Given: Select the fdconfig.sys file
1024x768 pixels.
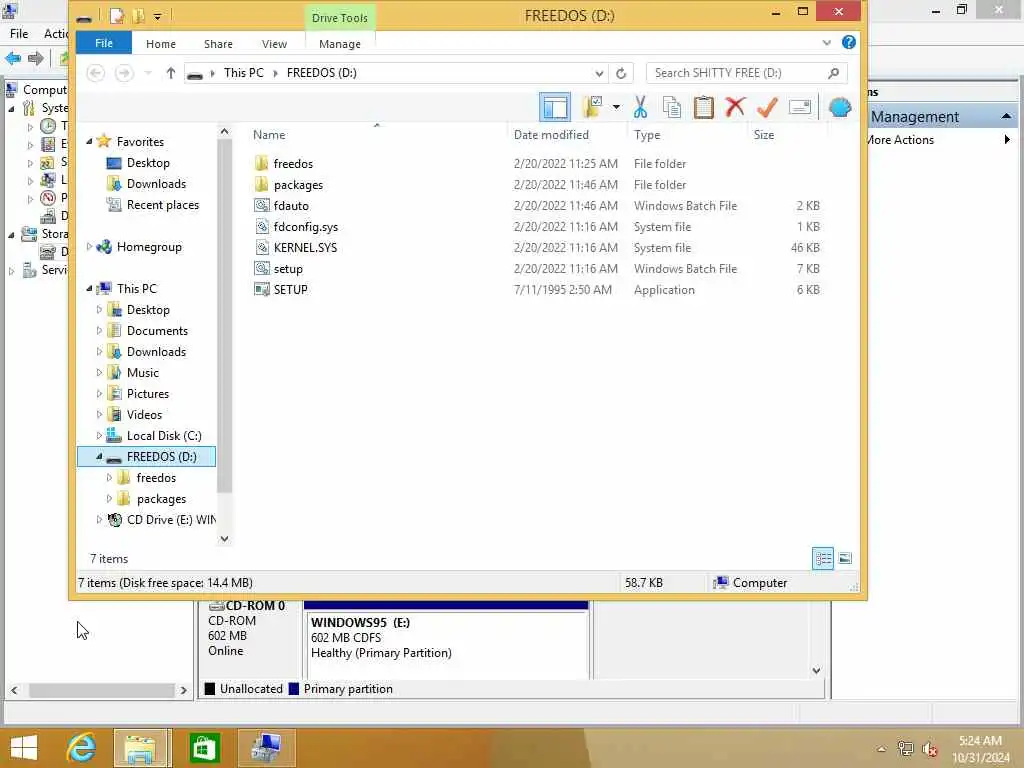Looking at the screenshot, I should 306,227.
